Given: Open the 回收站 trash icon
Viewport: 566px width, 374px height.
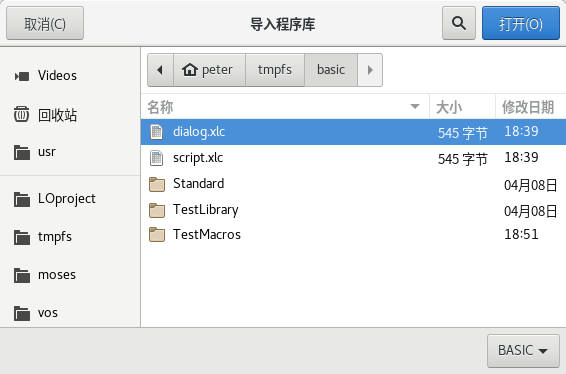Looking at the screenshot, I should click(22, 114).
